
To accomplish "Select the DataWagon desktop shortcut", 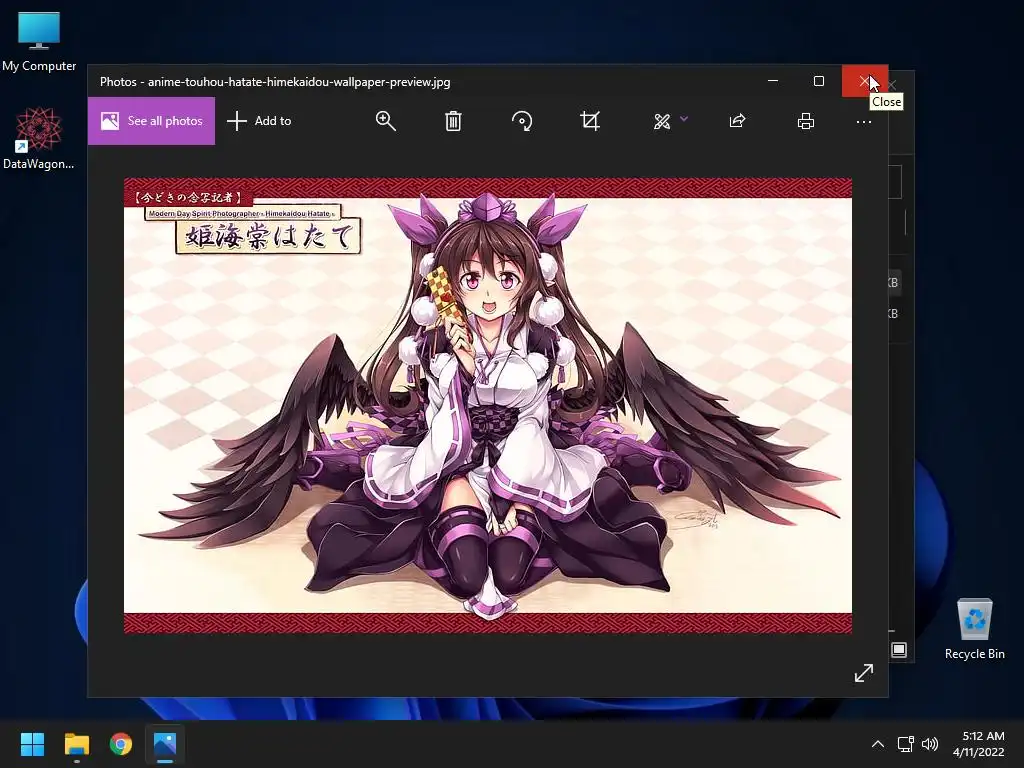I will [39, 138].
